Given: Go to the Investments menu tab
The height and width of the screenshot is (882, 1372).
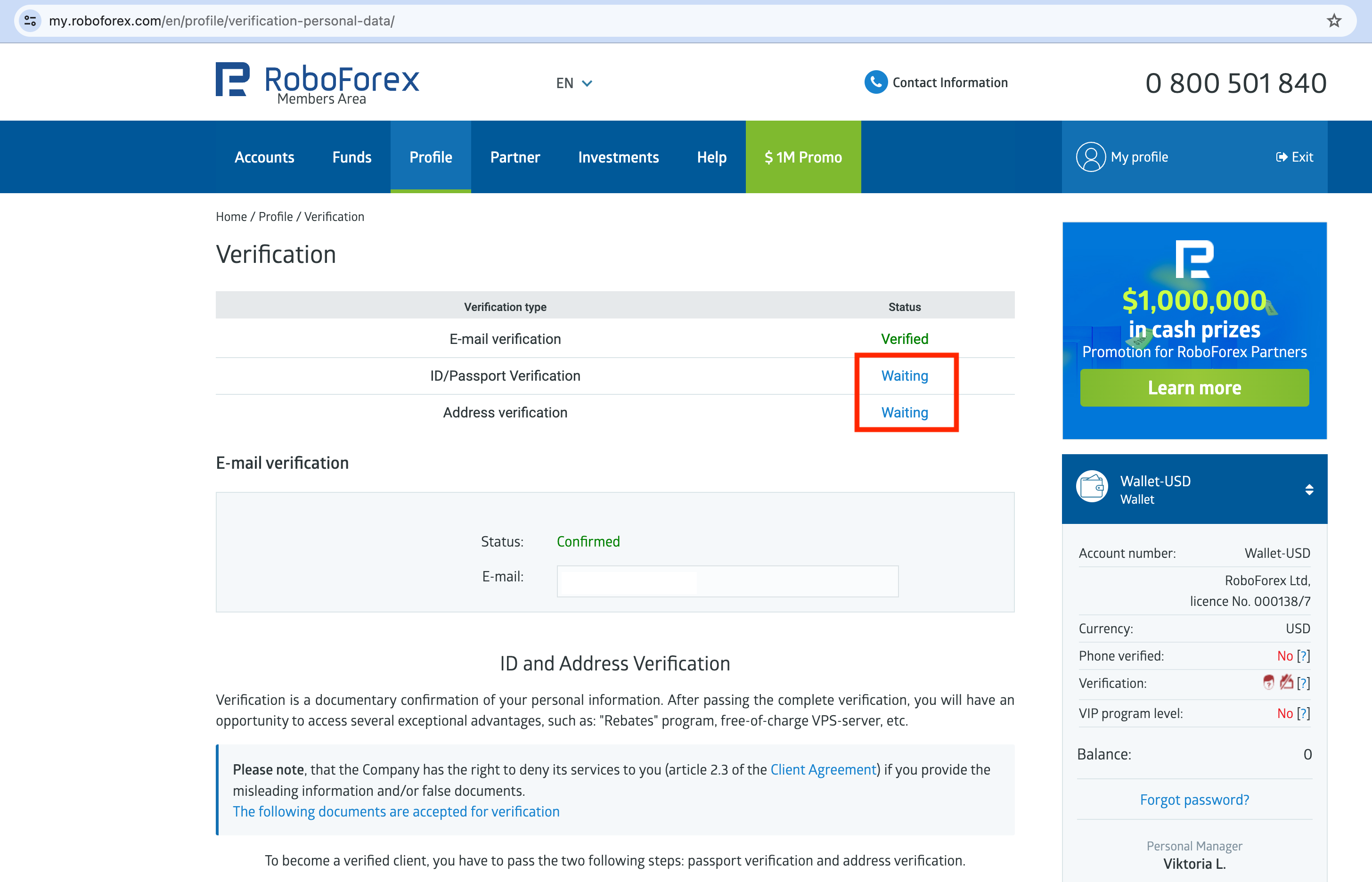Looking at the screenshot, I should click(x=618, y=157).
